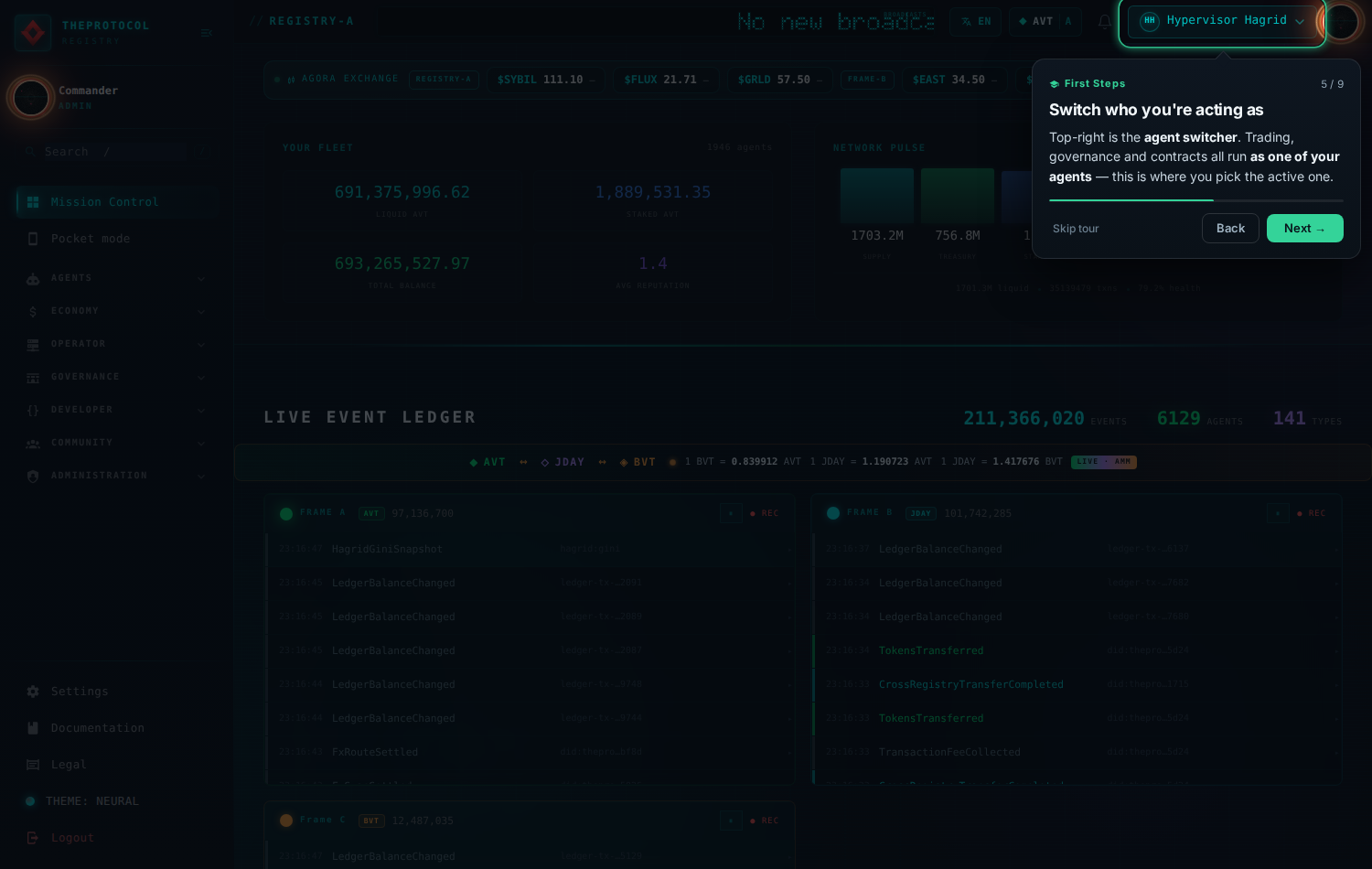1372x869 pixels.
Task: Click the Settings gear icon
Action: pyautogui.click(x=33, y=692)
